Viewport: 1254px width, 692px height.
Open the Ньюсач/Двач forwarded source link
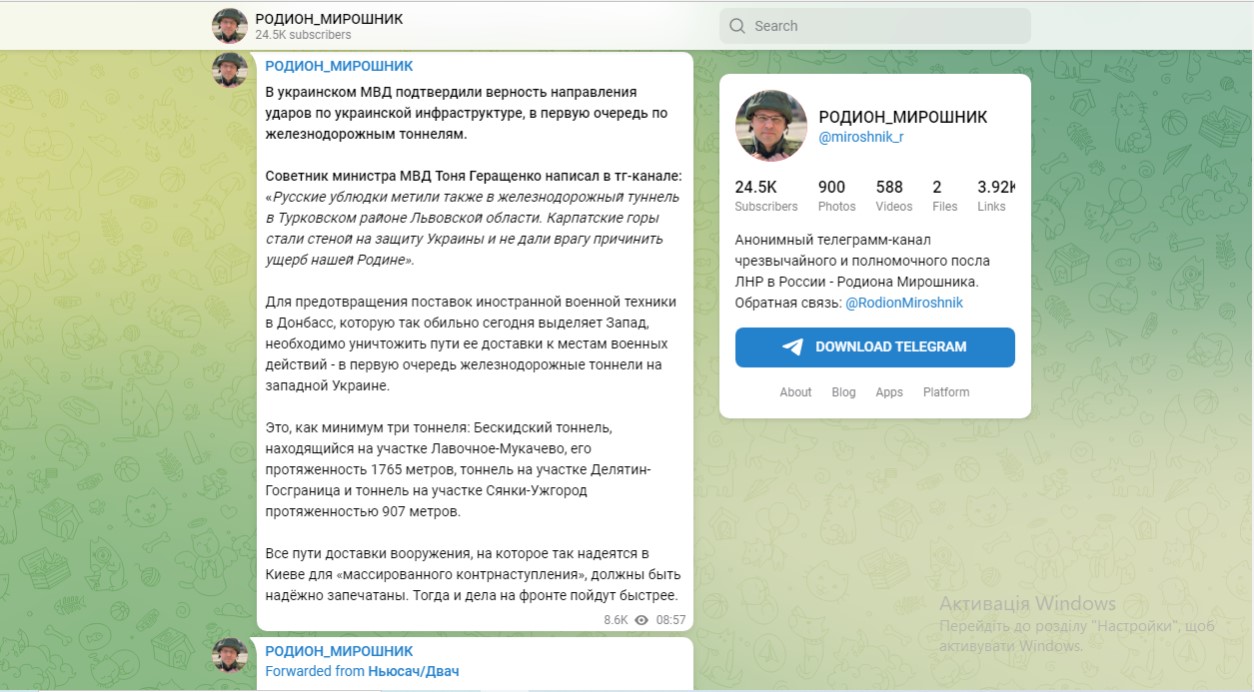pyautogui.click(x=413, y=671)
